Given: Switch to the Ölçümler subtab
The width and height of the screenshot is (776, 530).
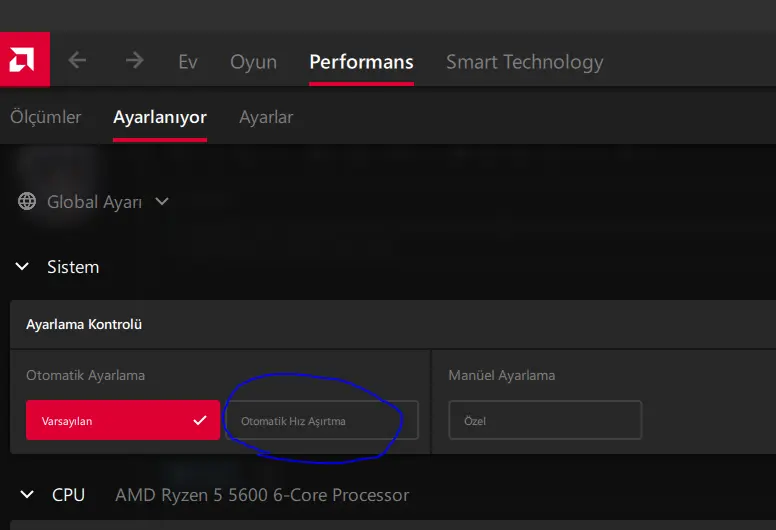Looking at the screenshot, I should (46, 117).
